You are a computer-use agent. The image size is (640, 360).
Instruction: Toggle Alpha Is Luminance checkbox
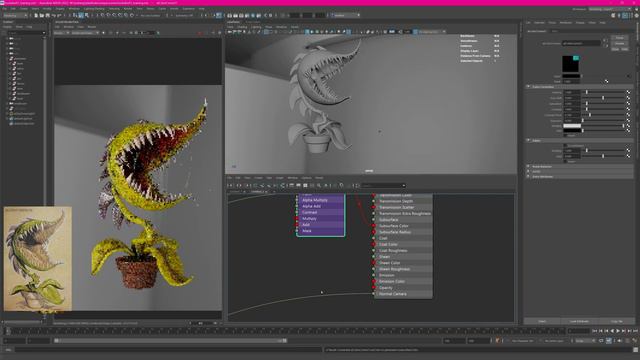click(x=565, y=145)
